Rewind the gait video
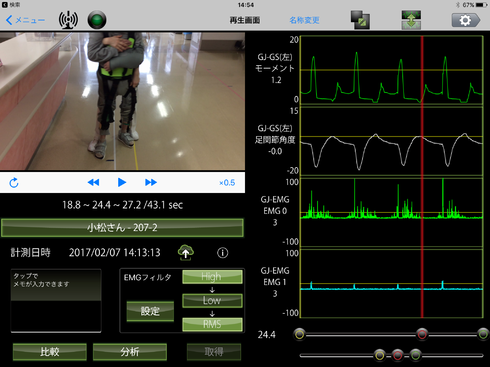490x367 pixels. [93, 182]
